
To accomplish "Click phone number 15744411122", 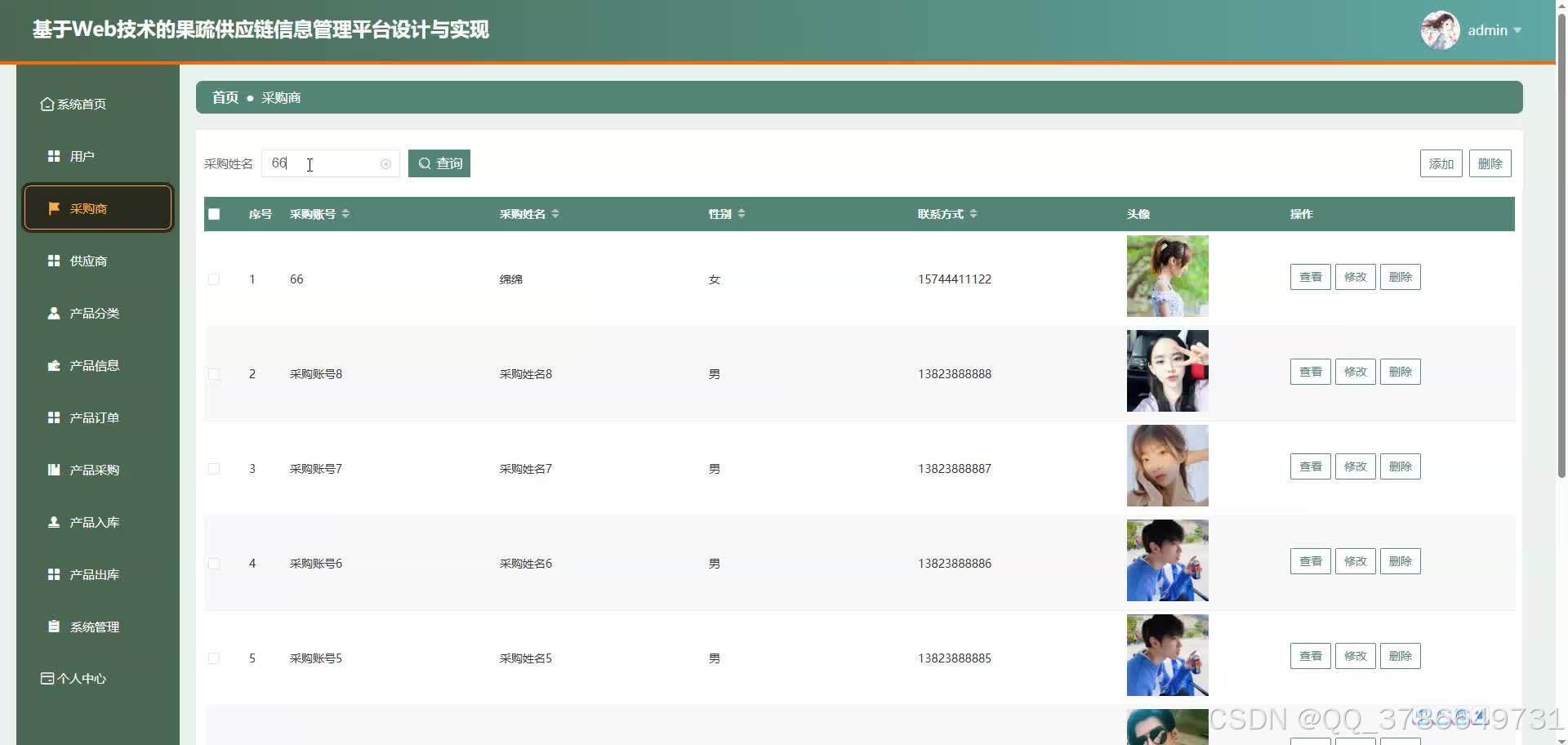I will pyautogui.click(x=955, y=279).
